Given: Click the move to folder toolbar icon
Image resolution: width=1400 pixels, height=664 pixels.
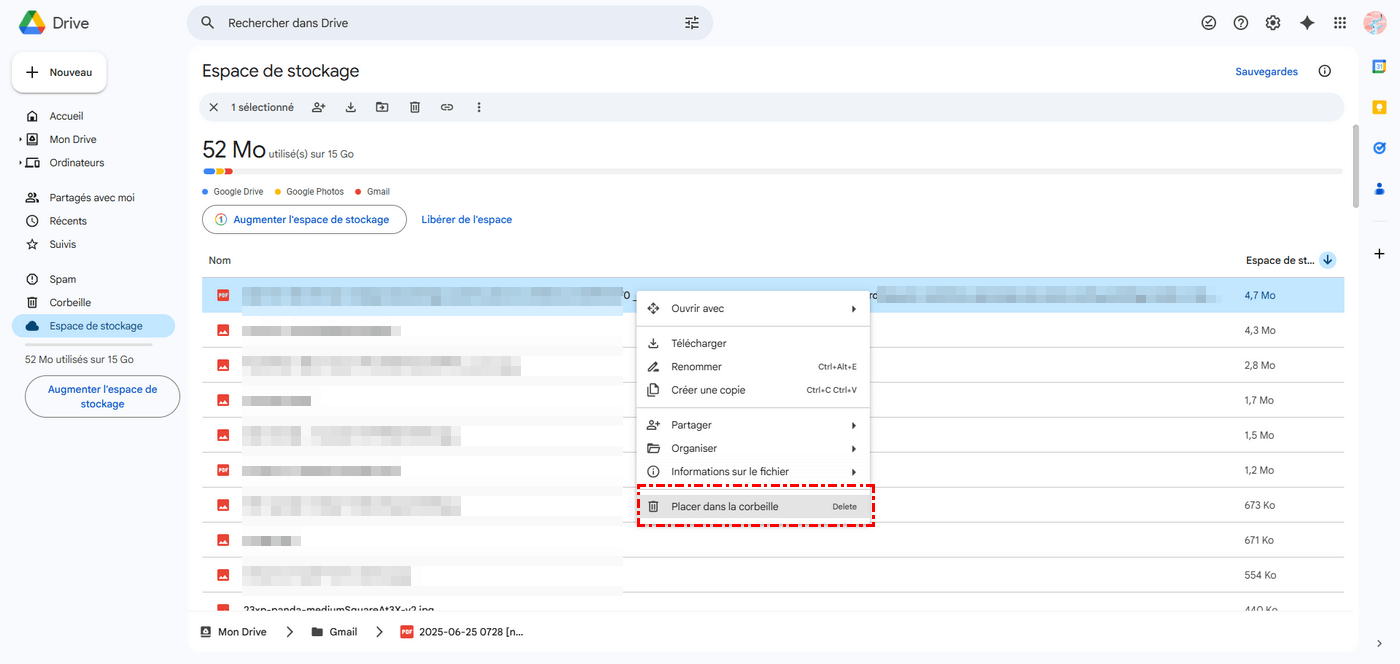Looking at the screenshot, I should point(382,107).
